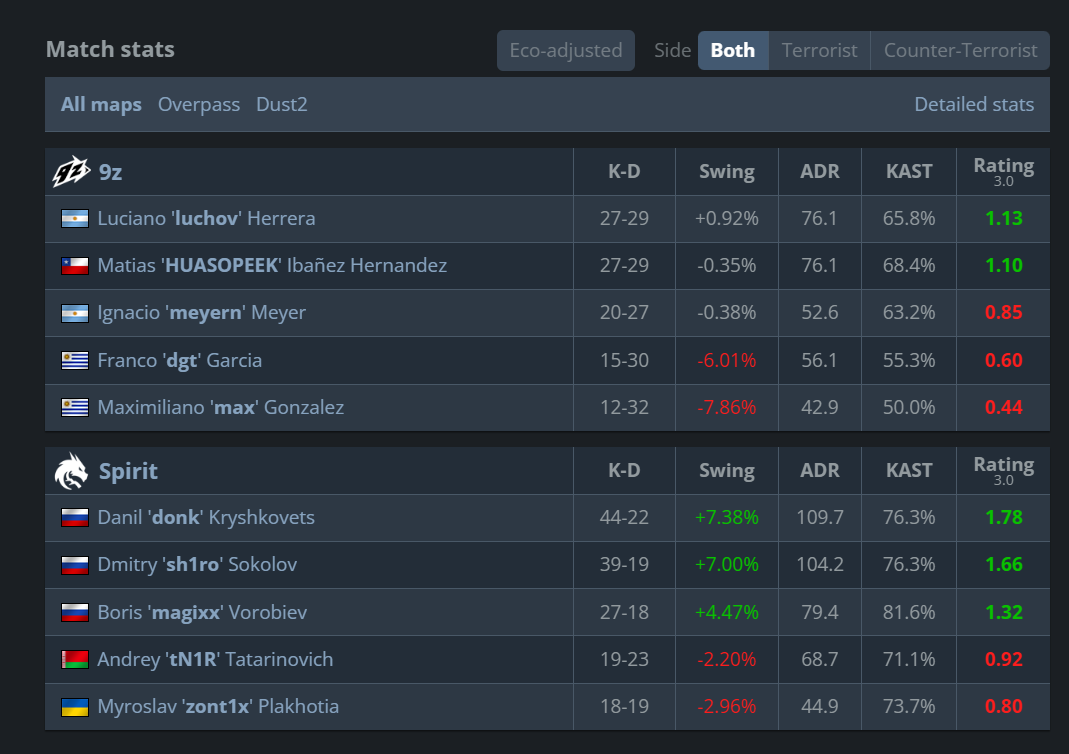Click the Spirit dragon logo icon
The width and height of the screenshot is (1069, 754).
point(72,470)
